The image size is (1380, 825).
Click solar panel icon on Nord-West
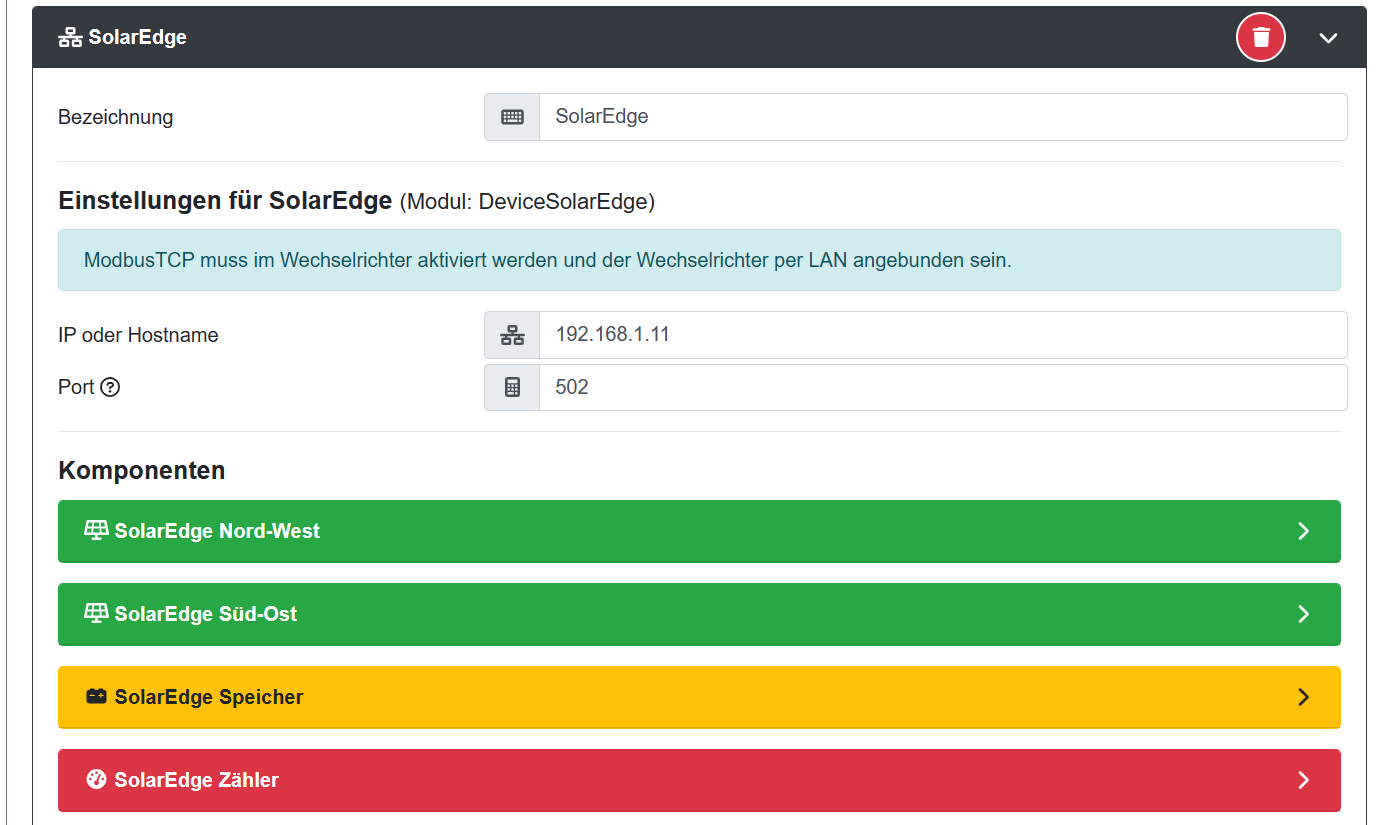96,531
